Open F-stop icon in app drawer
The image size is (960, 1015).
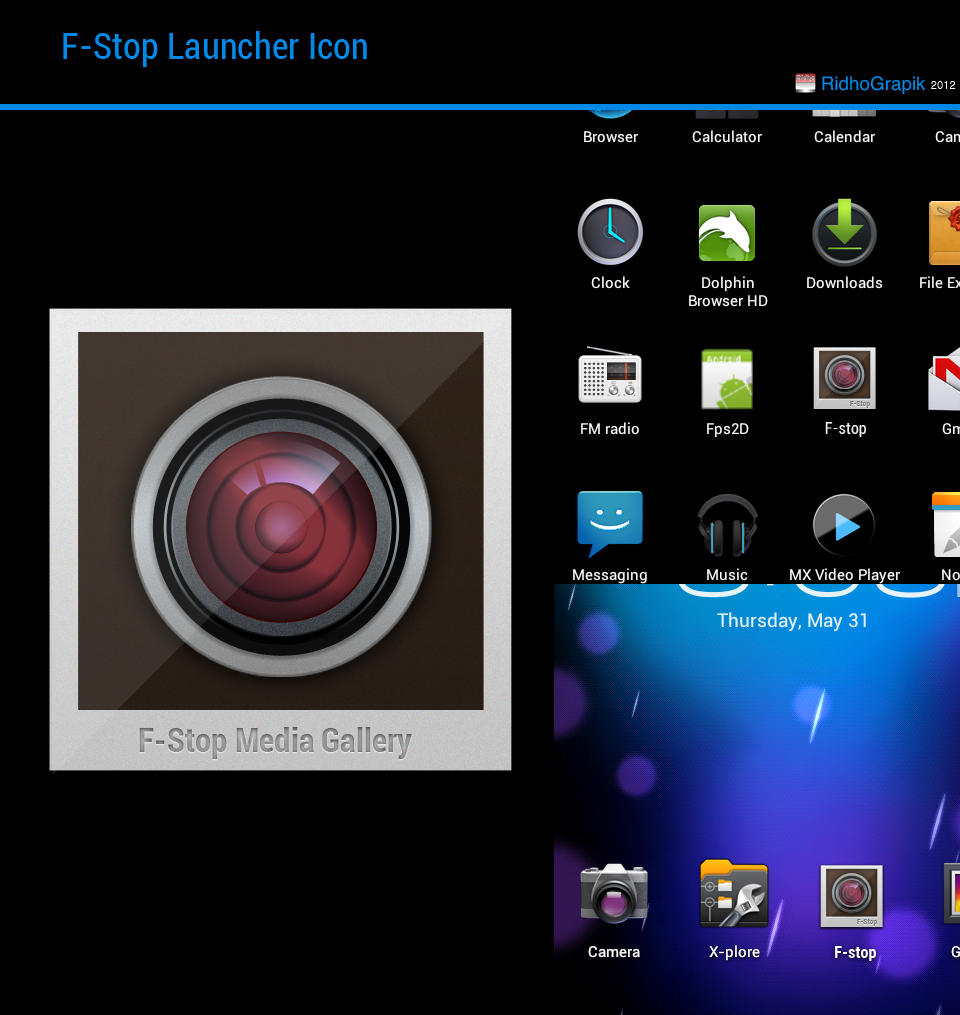[844, 378]
